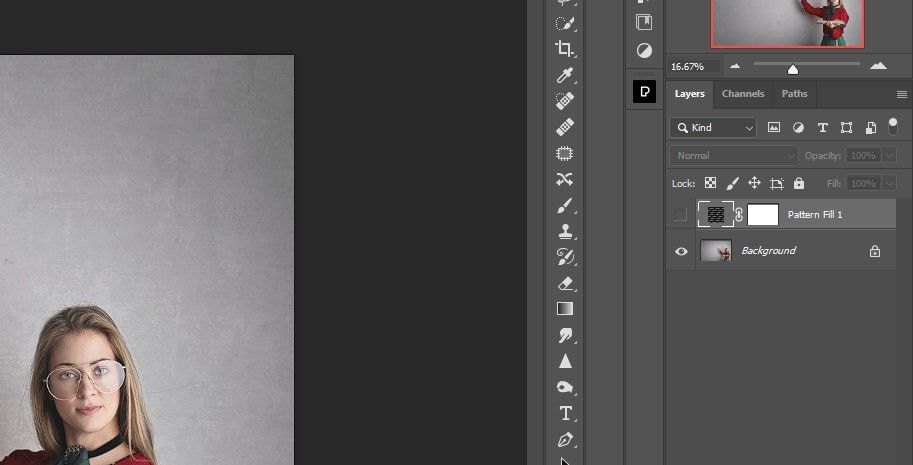This screenshot has height=465, width=913.
Task: Select the Background layer name
Action: [768, 251]
